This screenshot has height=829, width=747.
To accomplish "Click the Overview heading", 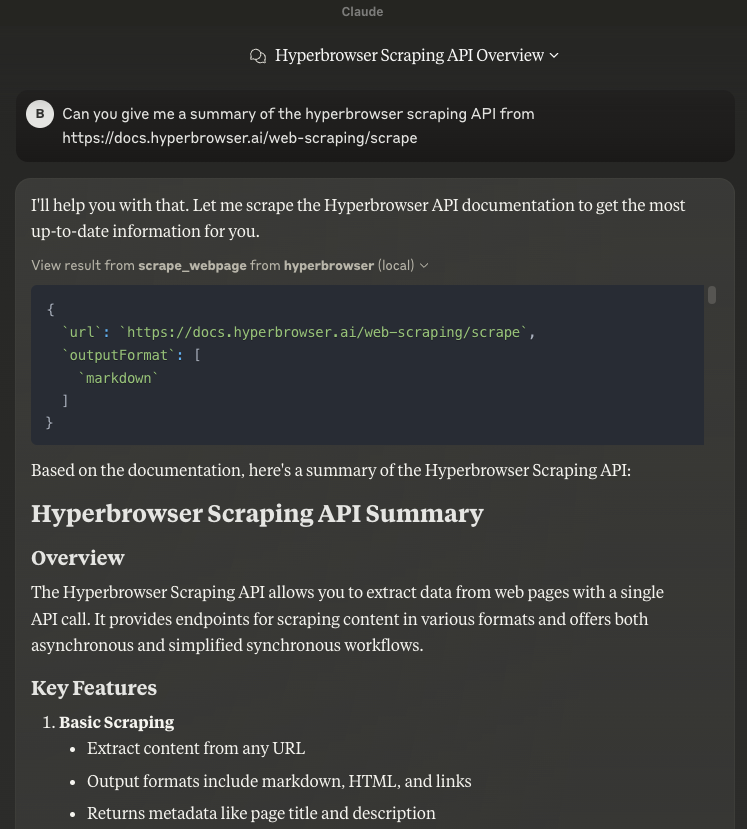I will [78, 558].
